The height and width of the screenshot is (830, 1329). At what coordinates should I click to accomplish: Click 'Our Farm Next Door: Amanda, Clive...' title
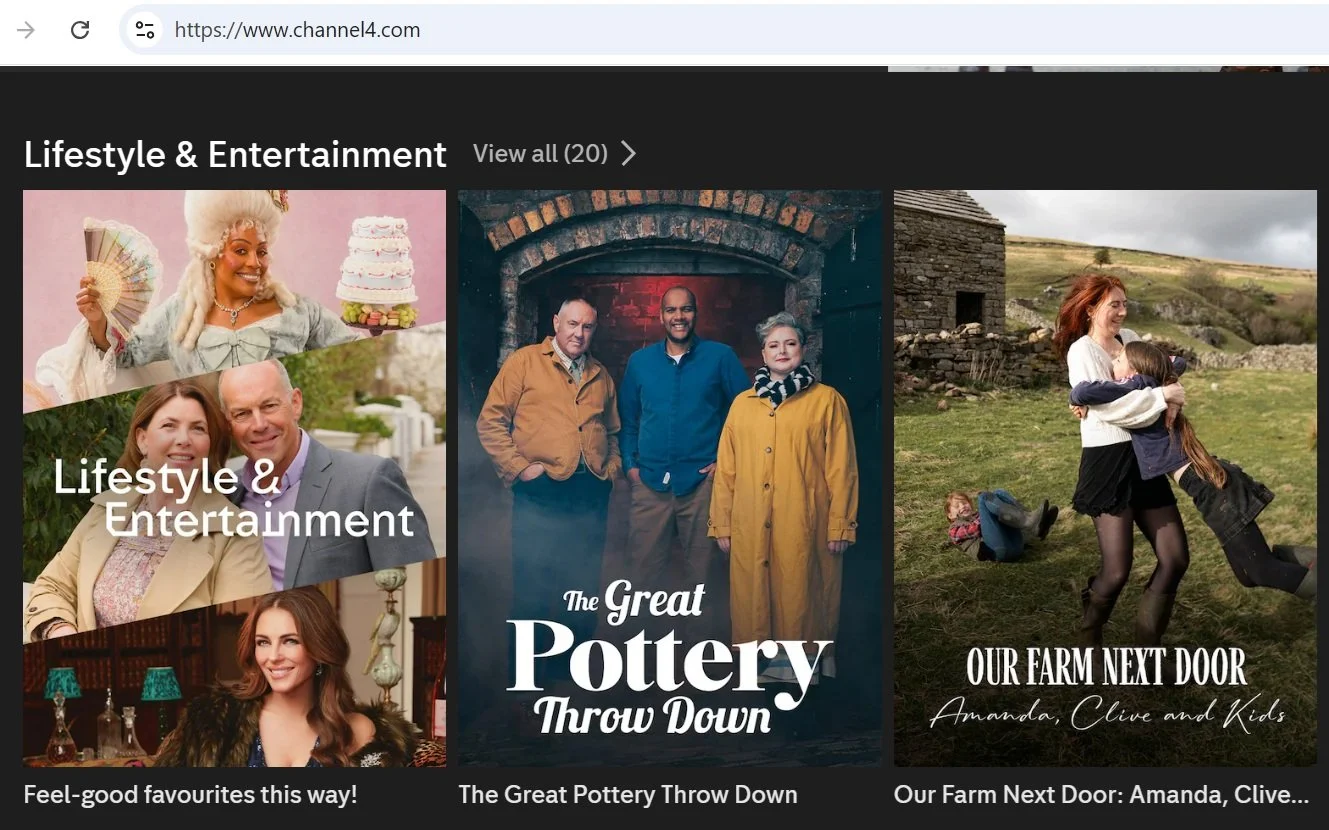(x=1101, y=795)
